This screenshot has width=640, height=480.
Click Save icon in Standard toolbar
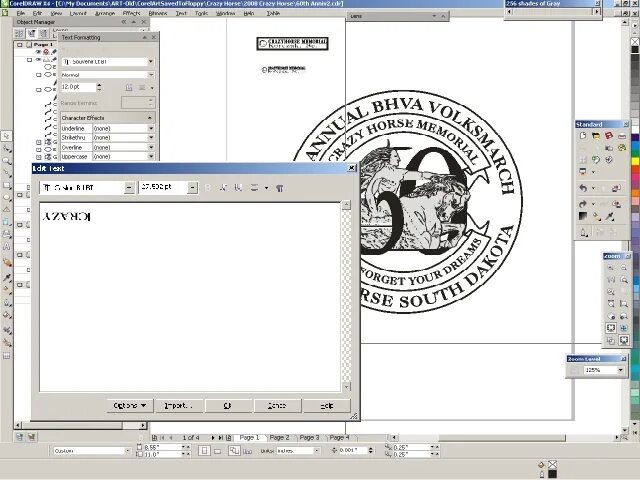[x=609, y=136]
